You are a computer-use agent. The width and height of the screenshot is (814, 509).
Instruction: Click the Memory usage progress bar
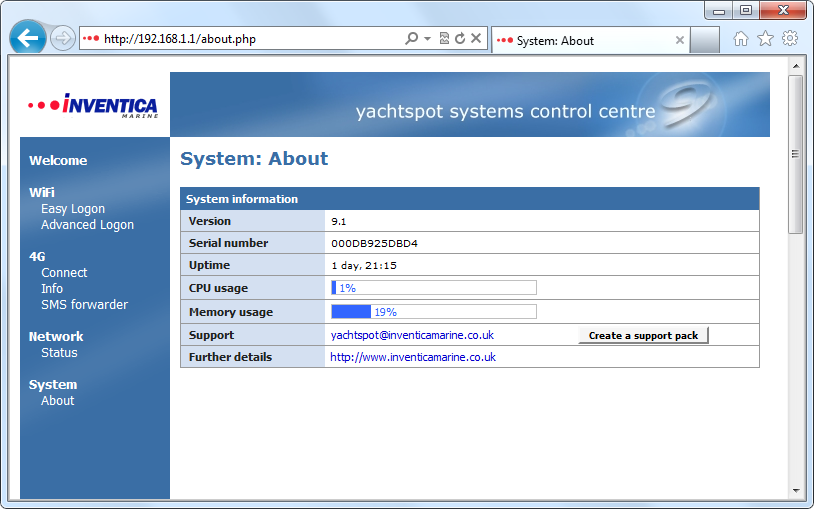point(434,312)
